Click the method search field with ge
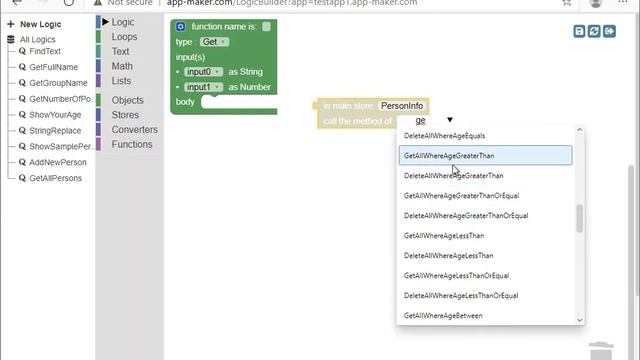This screenshot has width=640, height=360. pyautogui.click(x=421, y=120)
